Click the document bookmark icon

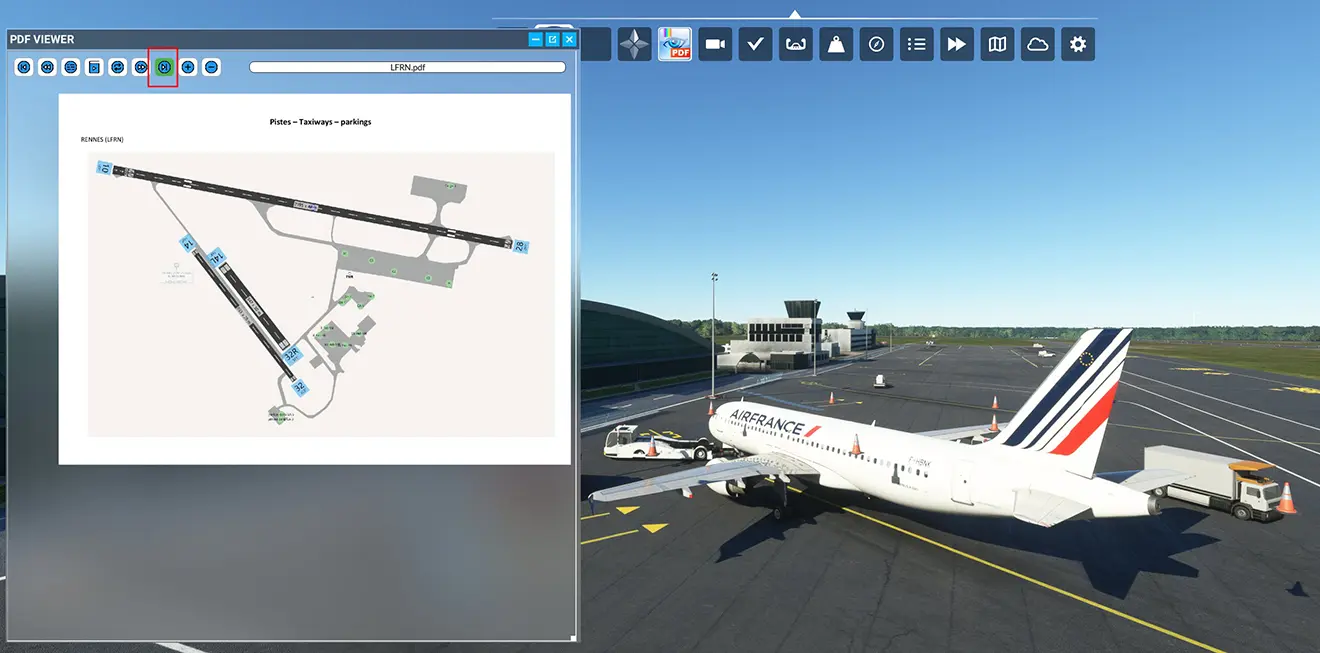pyautogui.click(x=94, y=67)
